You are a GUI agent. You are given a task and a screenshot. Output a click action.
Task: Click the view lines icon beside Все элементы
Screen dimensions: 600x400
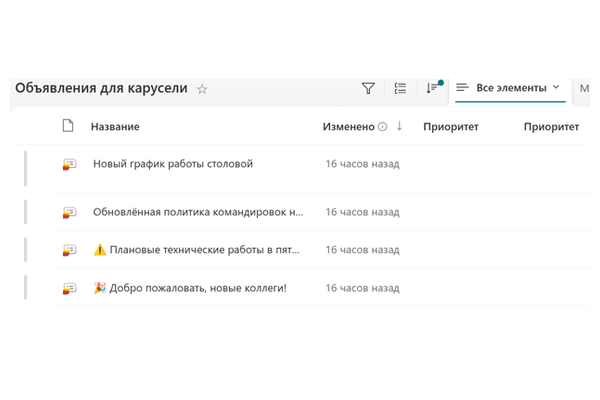click(x=462, y=88)
